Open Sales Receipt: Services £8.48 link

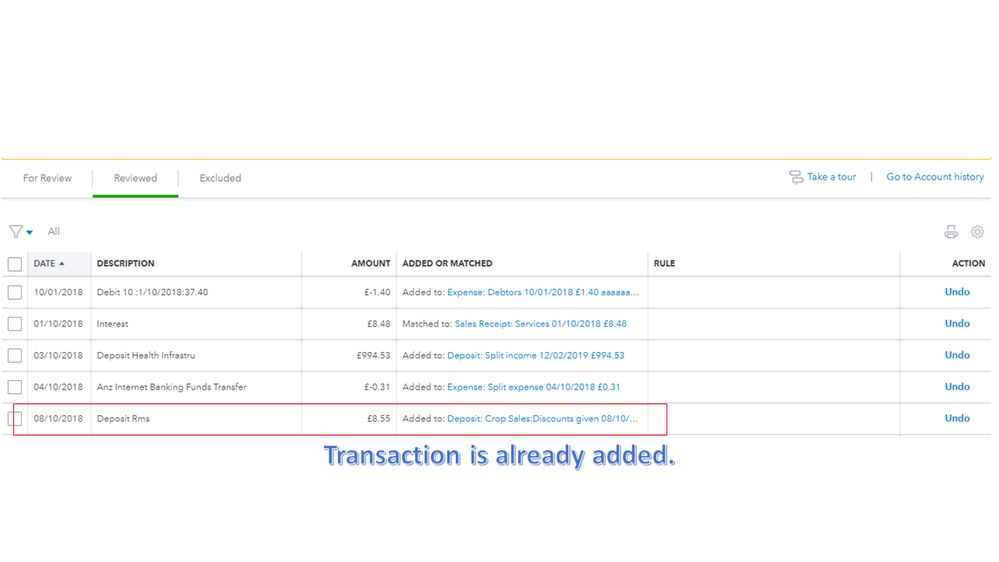[x=540, y=324]
